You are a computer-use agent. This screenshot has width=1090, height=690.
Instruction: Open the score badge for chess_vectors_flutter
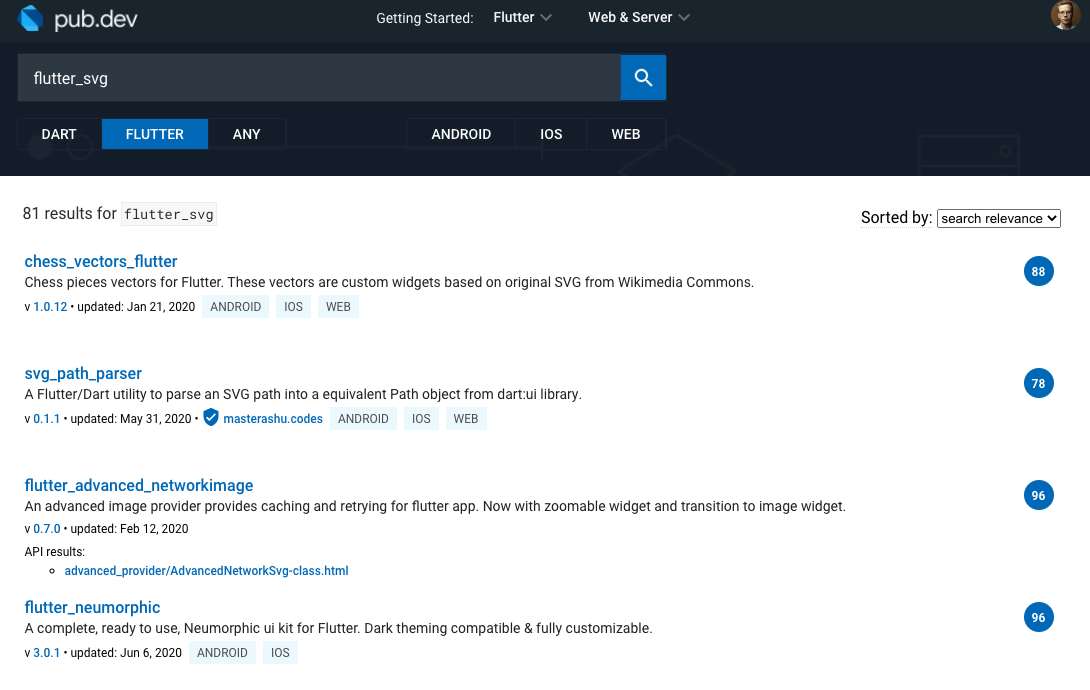point(1038,271)
